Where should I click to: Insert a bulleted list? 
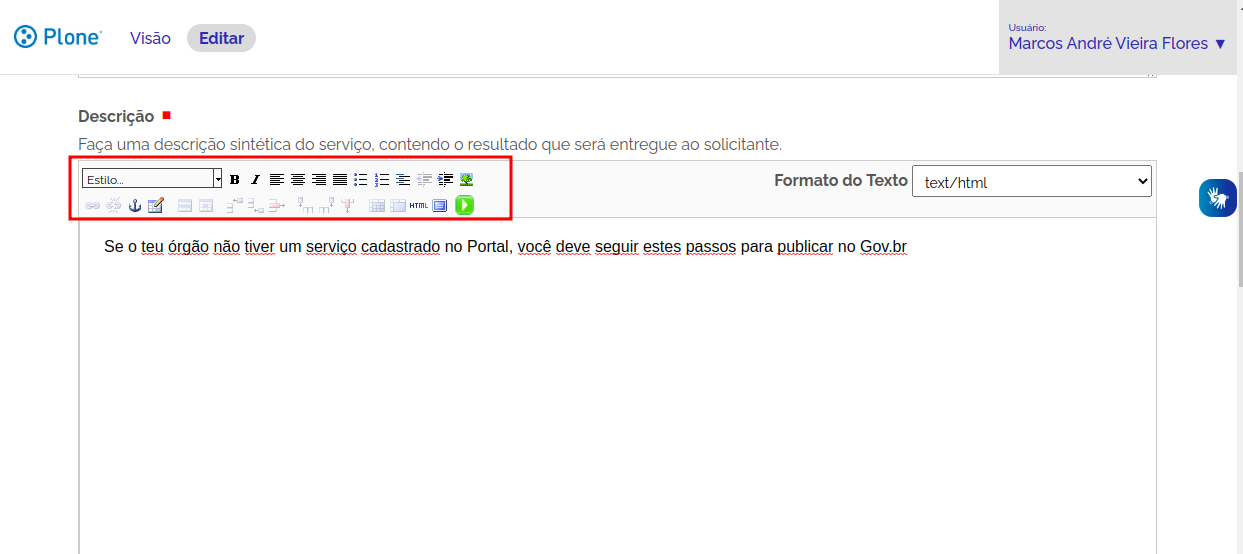(361, 180)
